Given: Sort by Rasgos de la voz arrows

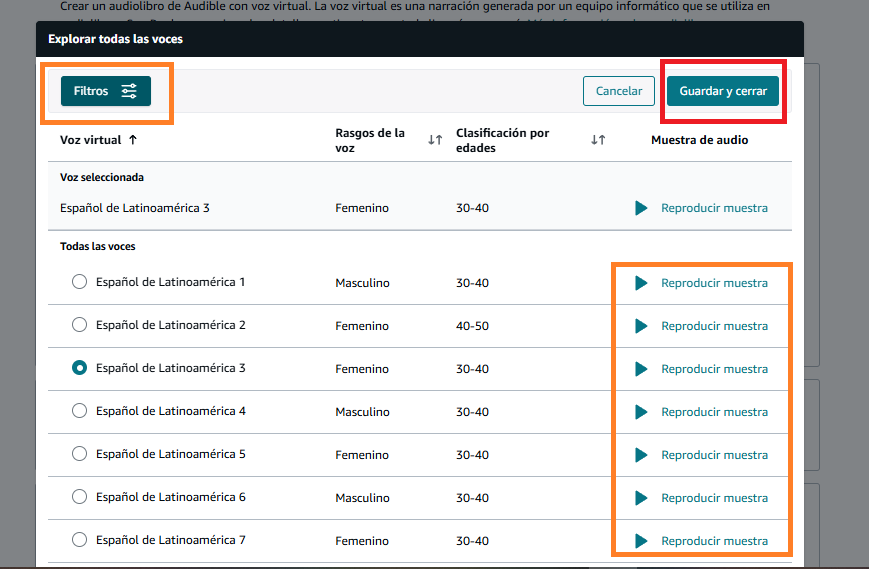Looking at the screenshot, I should [435, 140].
